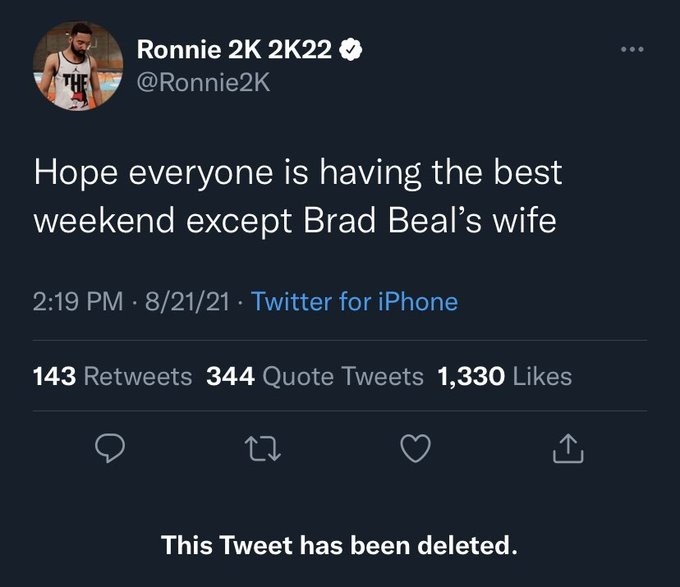View the 143 Retweets list
The width and height of the screenshot is (680, 587).
[x=112, y=376]
